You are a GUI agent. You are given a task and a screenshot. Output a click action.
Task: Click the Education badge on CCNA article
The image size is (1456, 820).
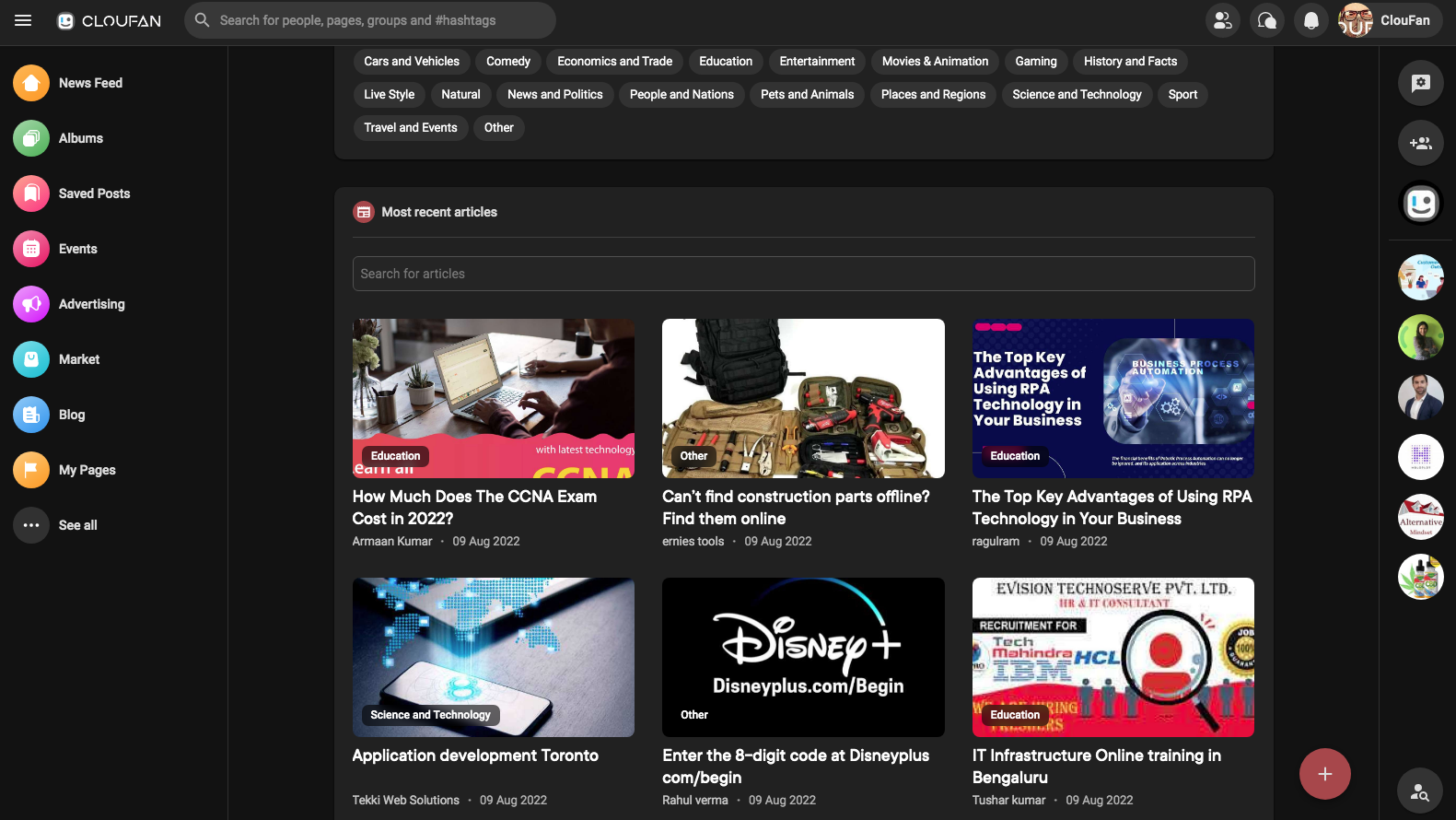coord(395,456)
